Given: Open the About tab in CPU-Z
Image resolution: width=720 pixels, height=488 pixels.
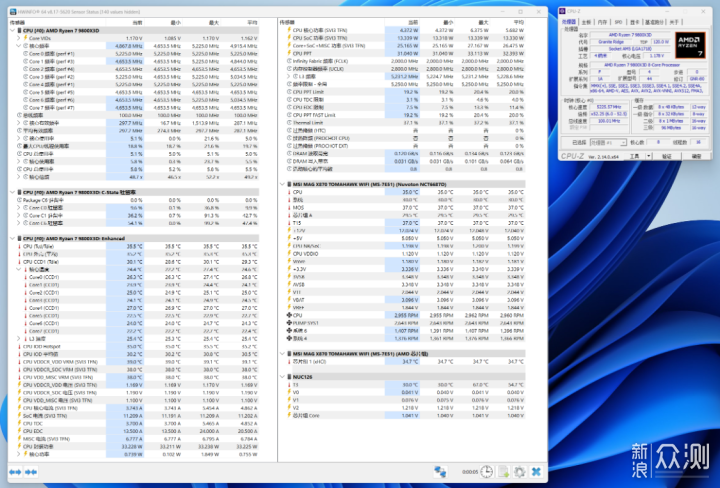Looking at the screenshot, I should (x=674, y=22).
